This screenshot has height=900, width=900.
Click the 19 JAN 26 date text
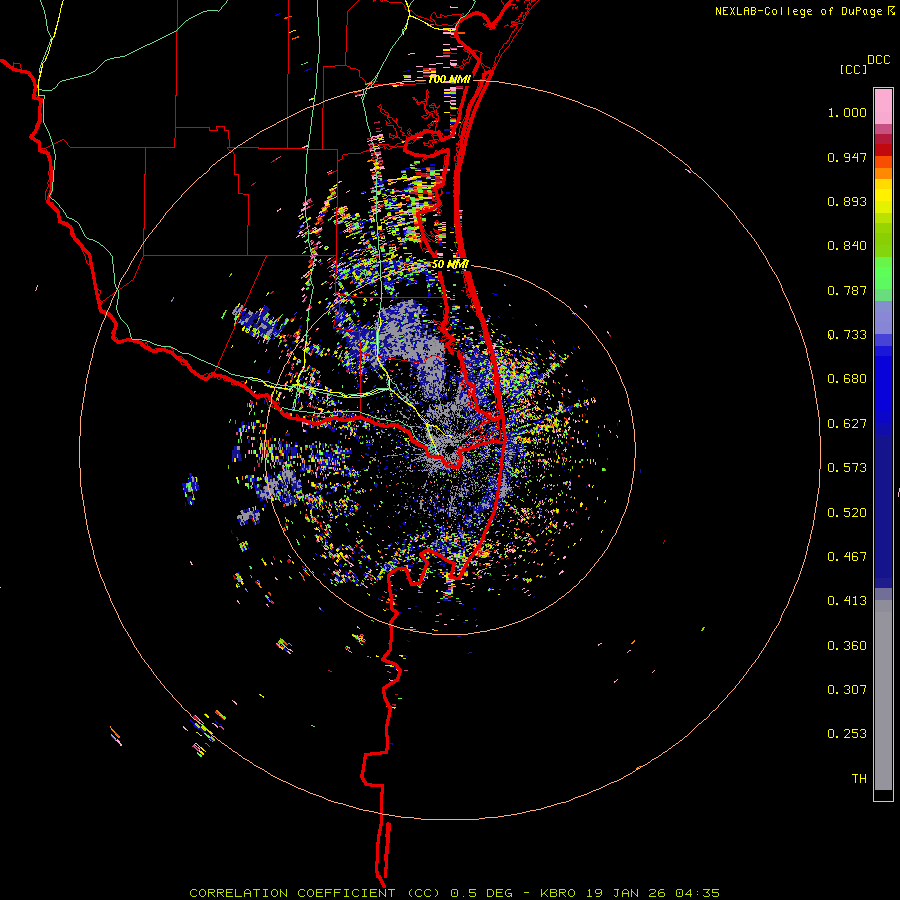(626, 893)
